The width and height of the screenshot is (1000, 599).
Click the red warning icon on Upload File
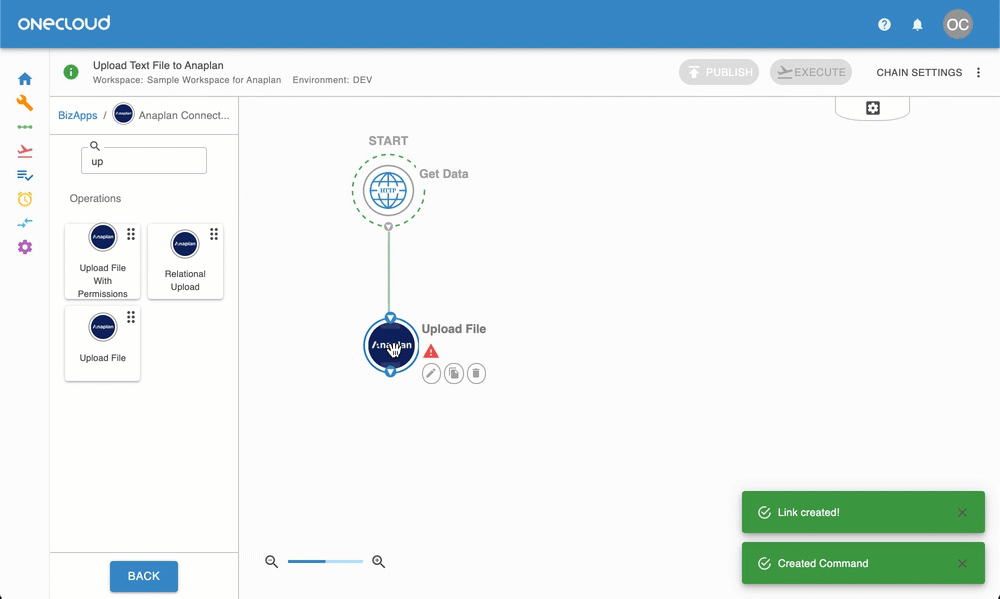pos(431,351)
